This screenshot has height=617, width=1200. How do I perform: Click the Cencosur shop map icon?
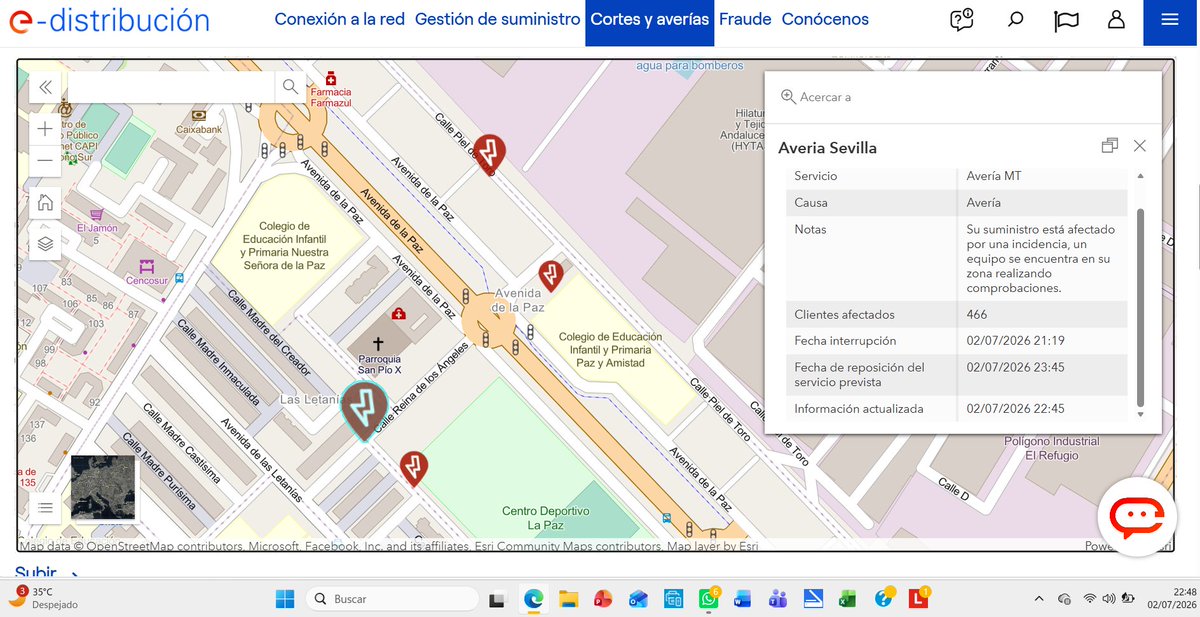[x=147, y=266]
